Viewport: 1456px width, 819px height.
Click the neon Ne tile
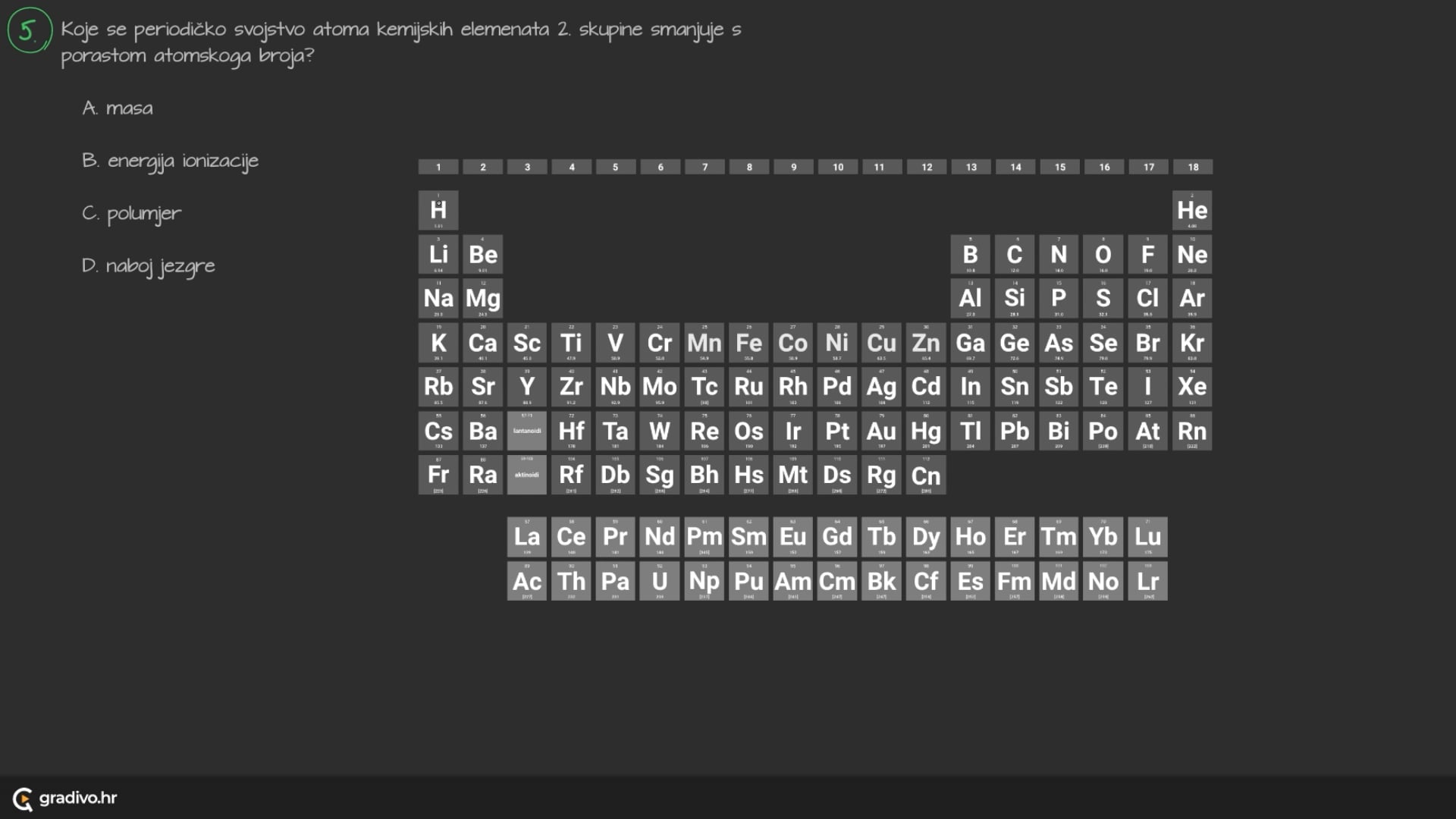1192,254
